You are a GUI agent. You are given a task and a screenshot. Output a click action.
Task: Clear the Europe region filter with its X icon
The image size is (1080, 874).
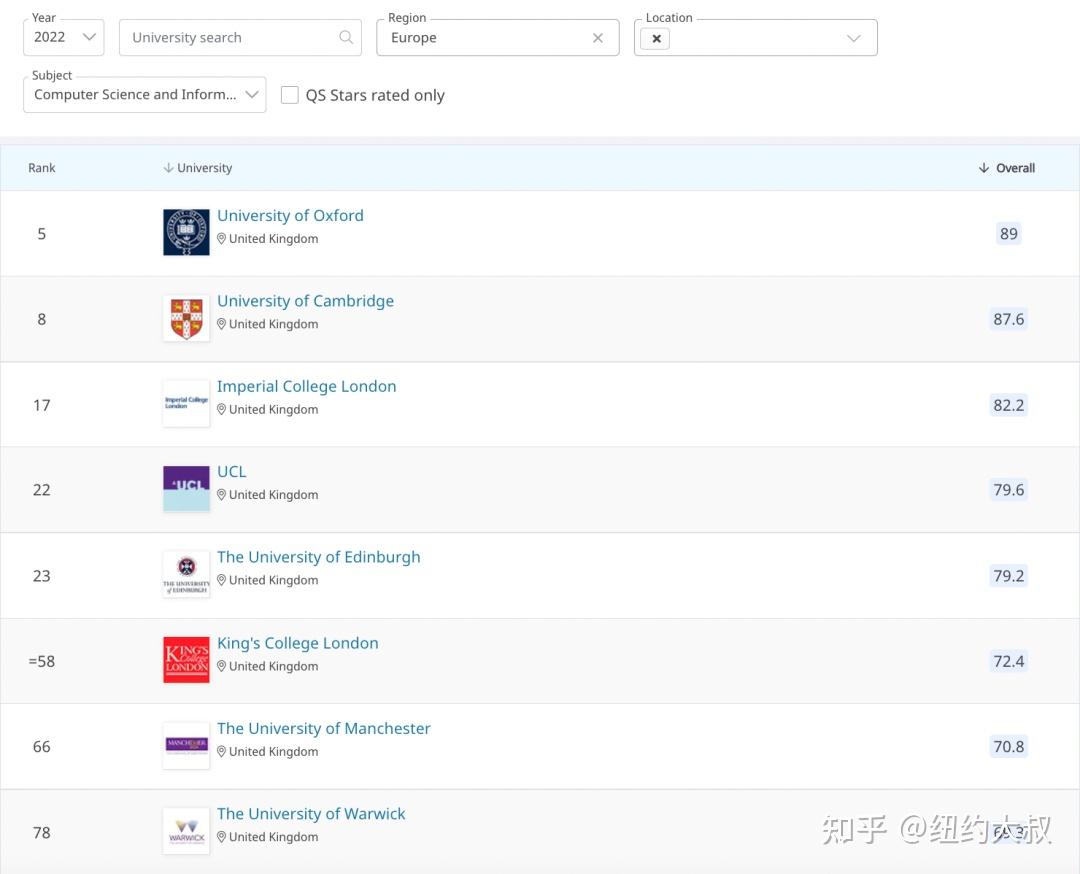[x=597, y=37]
